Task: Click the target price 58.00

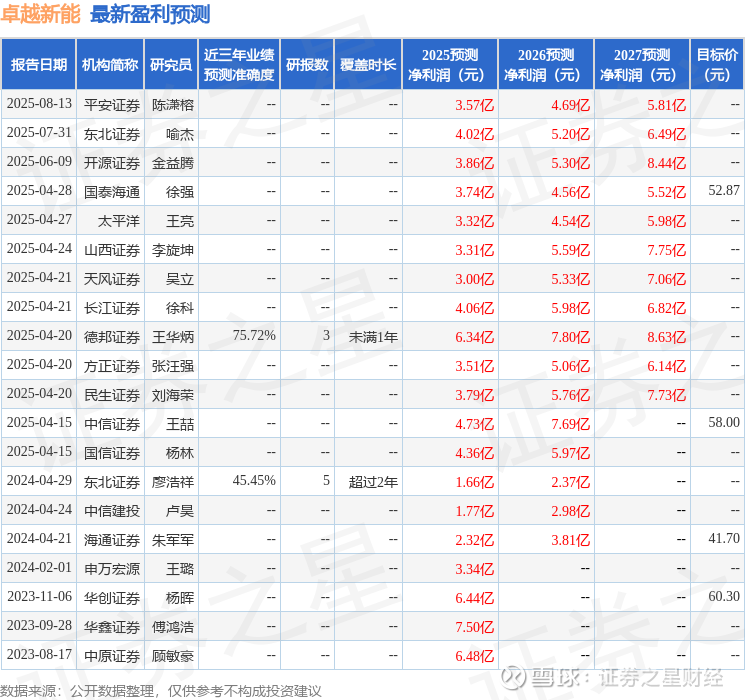Action: point(724,422)
